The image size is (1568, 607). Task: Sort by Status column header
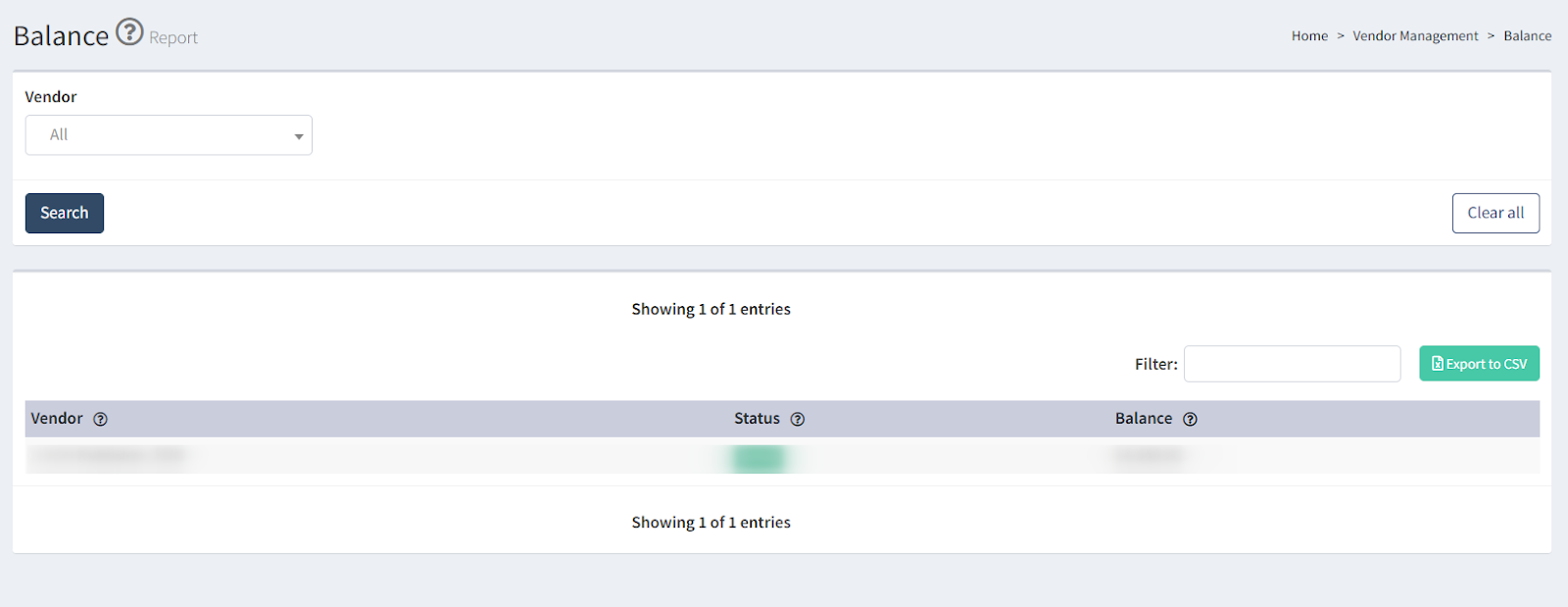[x=757, y=419]
